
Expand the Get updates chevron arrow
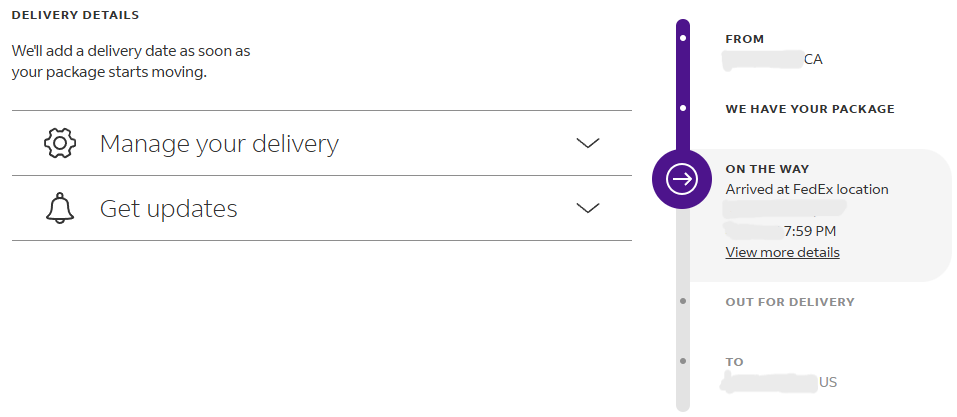click(588, 208)
